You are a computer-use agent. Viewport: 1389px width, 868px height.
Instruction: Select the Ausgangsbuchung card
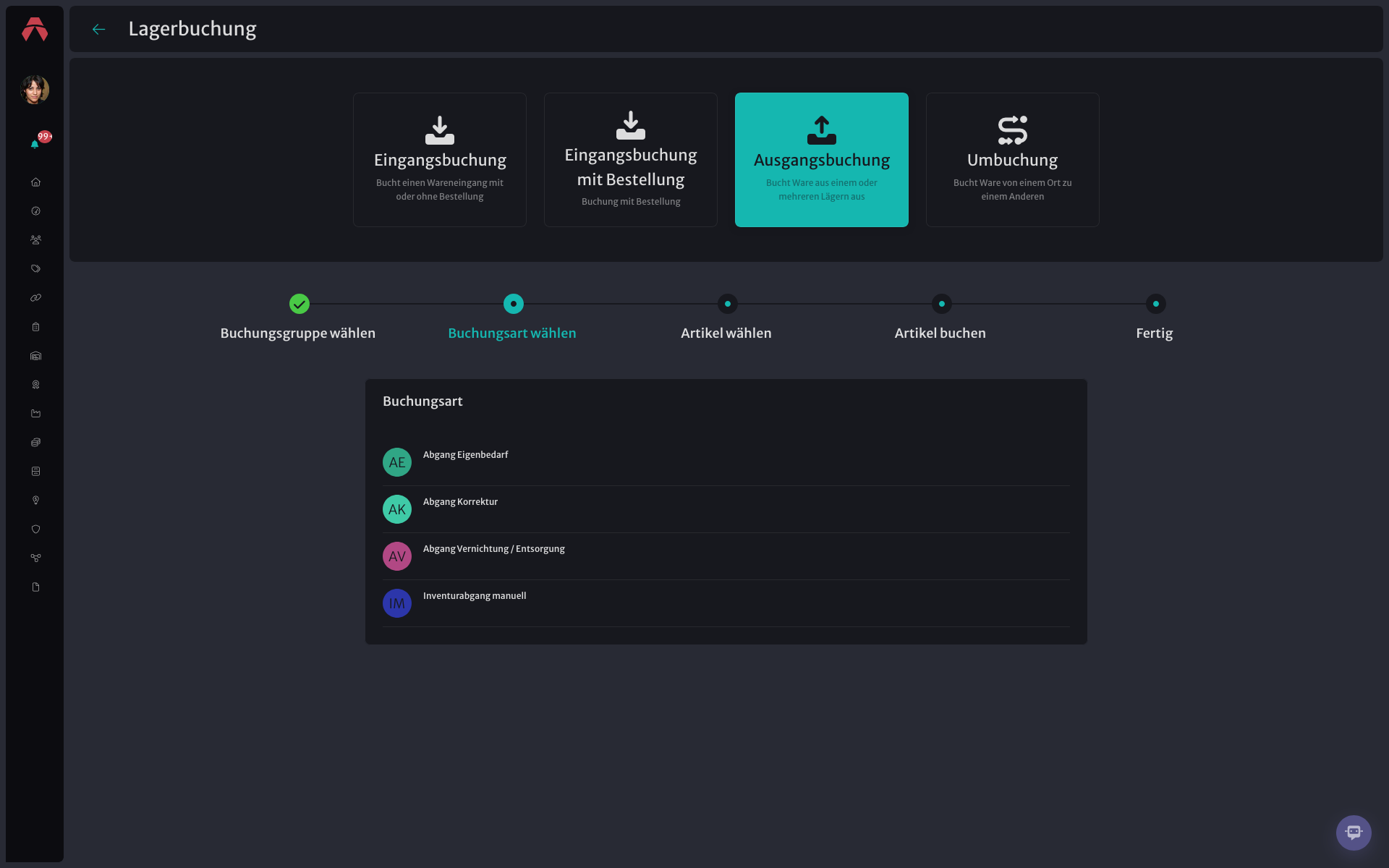[822, 160]
